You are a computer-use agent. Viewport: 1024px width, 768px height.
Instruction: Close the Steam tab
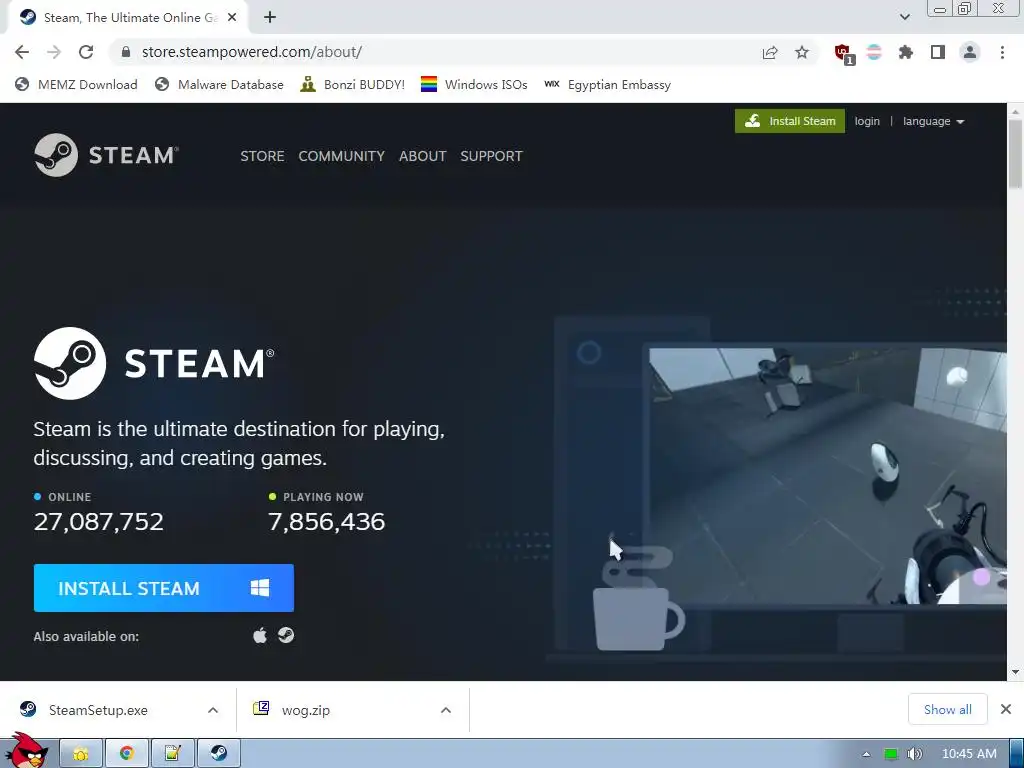(x=232, y=18)
